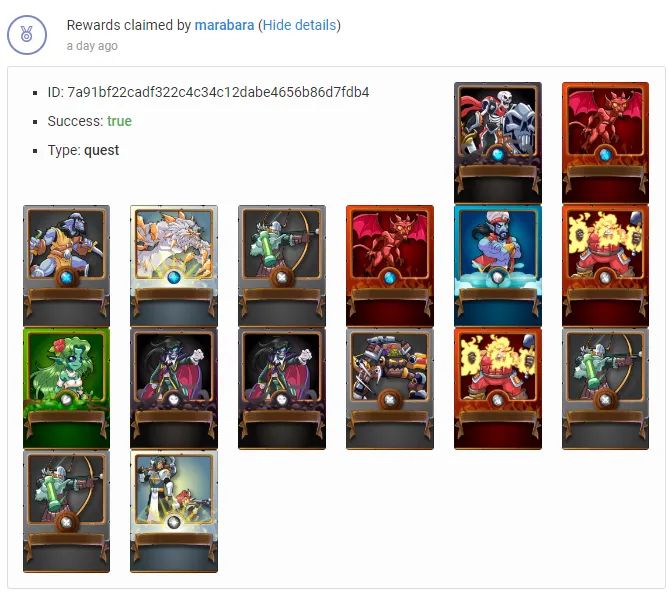This screenshot has height=593, width=672.
Task: Open the mechanical robot chest card
Action: pos(390,388)
